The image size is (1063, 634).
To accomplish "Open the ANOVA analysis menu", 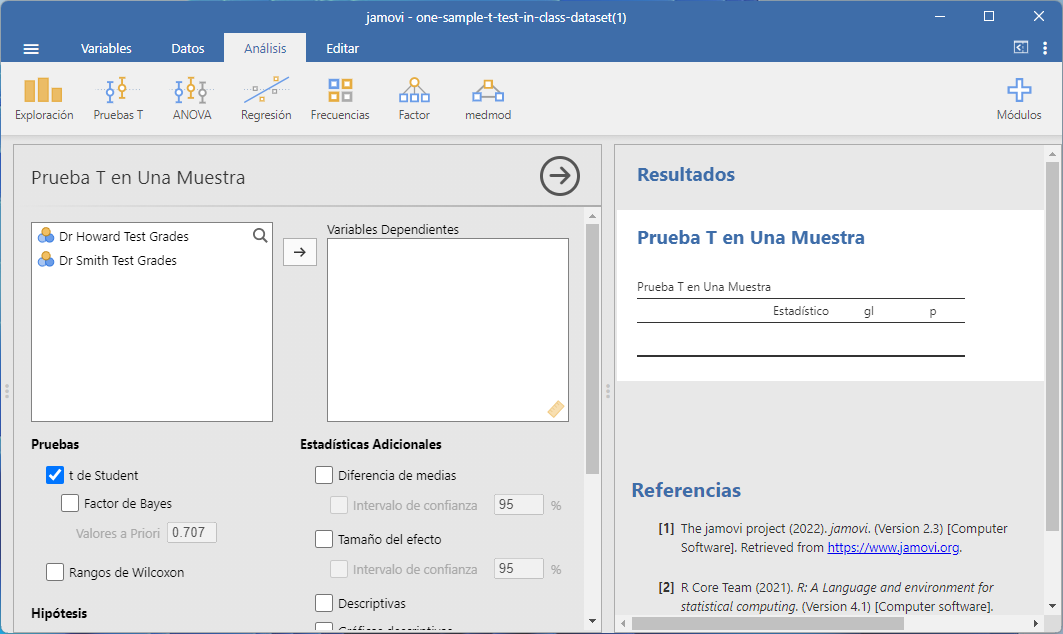I will [192, 99].
